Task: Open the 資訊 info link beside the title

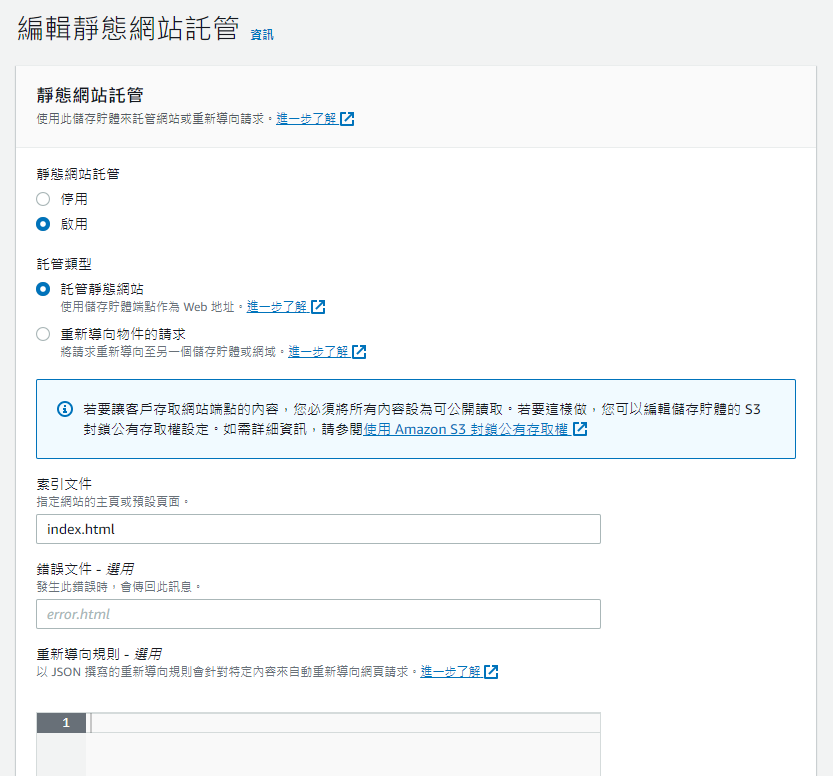Action: (x=262, y=35)
